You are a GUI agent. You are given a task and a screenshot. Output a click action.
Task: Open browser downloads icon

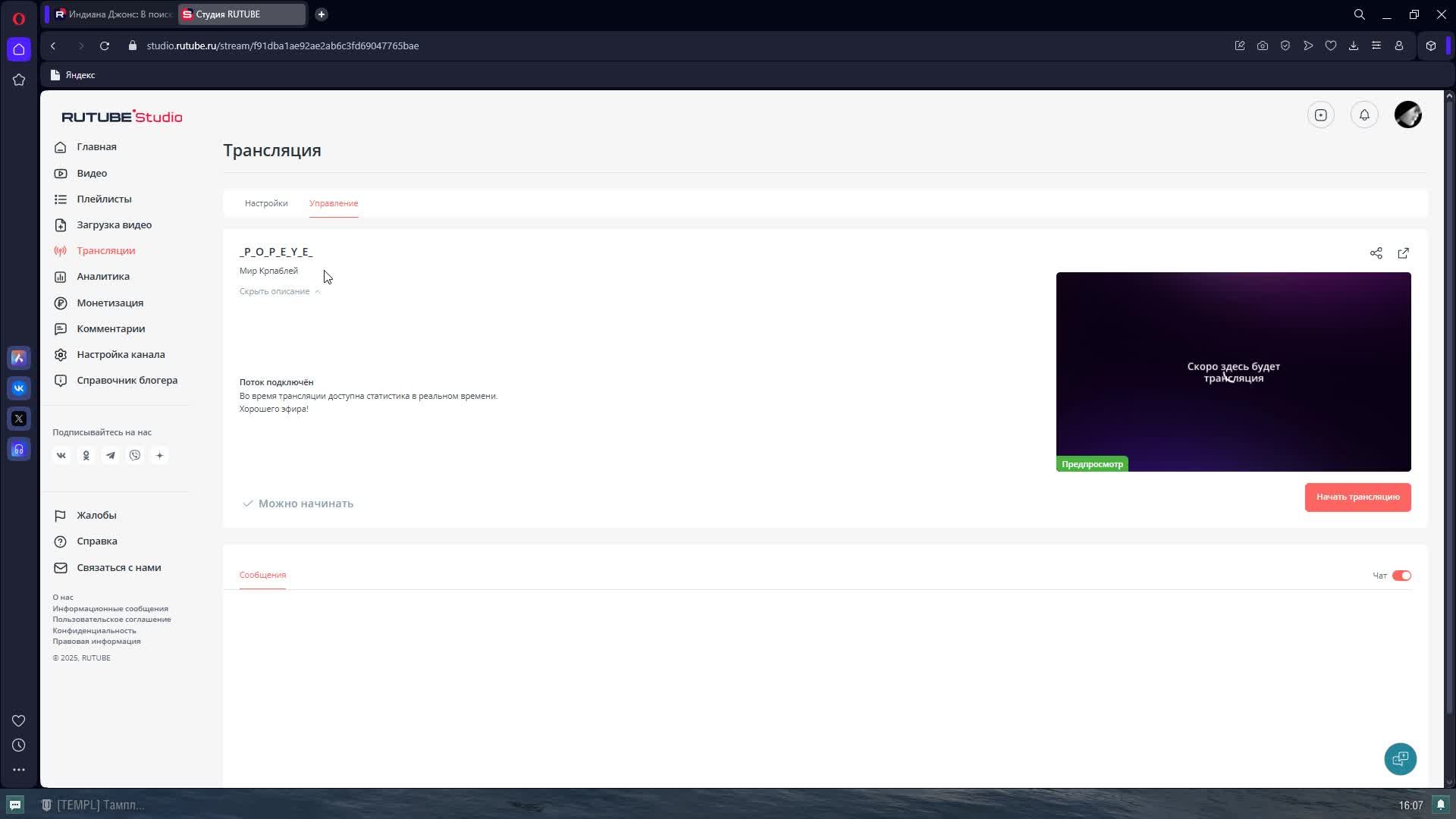(1353, 46)
